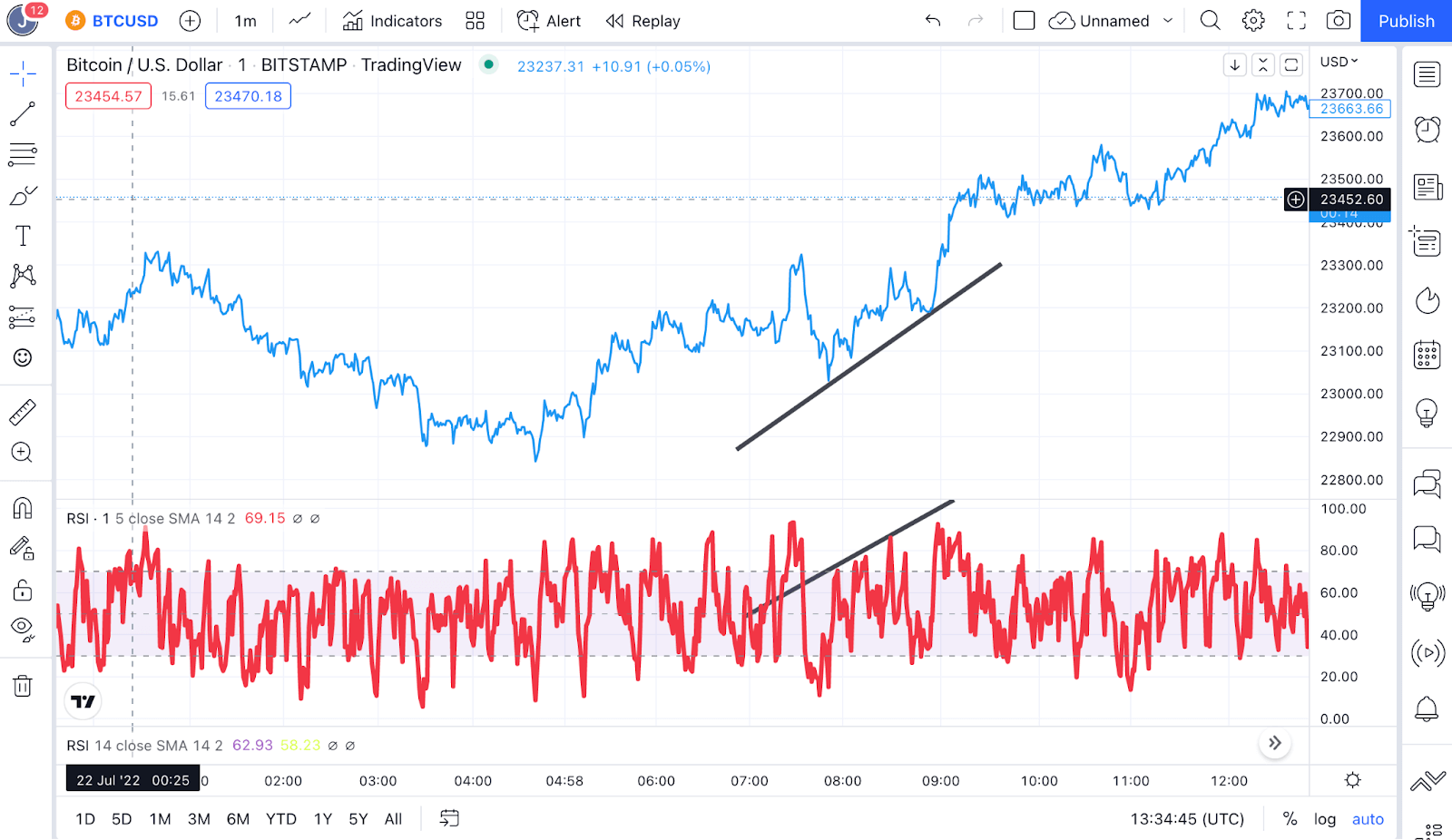Image resolution: width=1452 pixels, height=840 pixels.
Task: Redo the last undone action
Action: pos(976,21)
